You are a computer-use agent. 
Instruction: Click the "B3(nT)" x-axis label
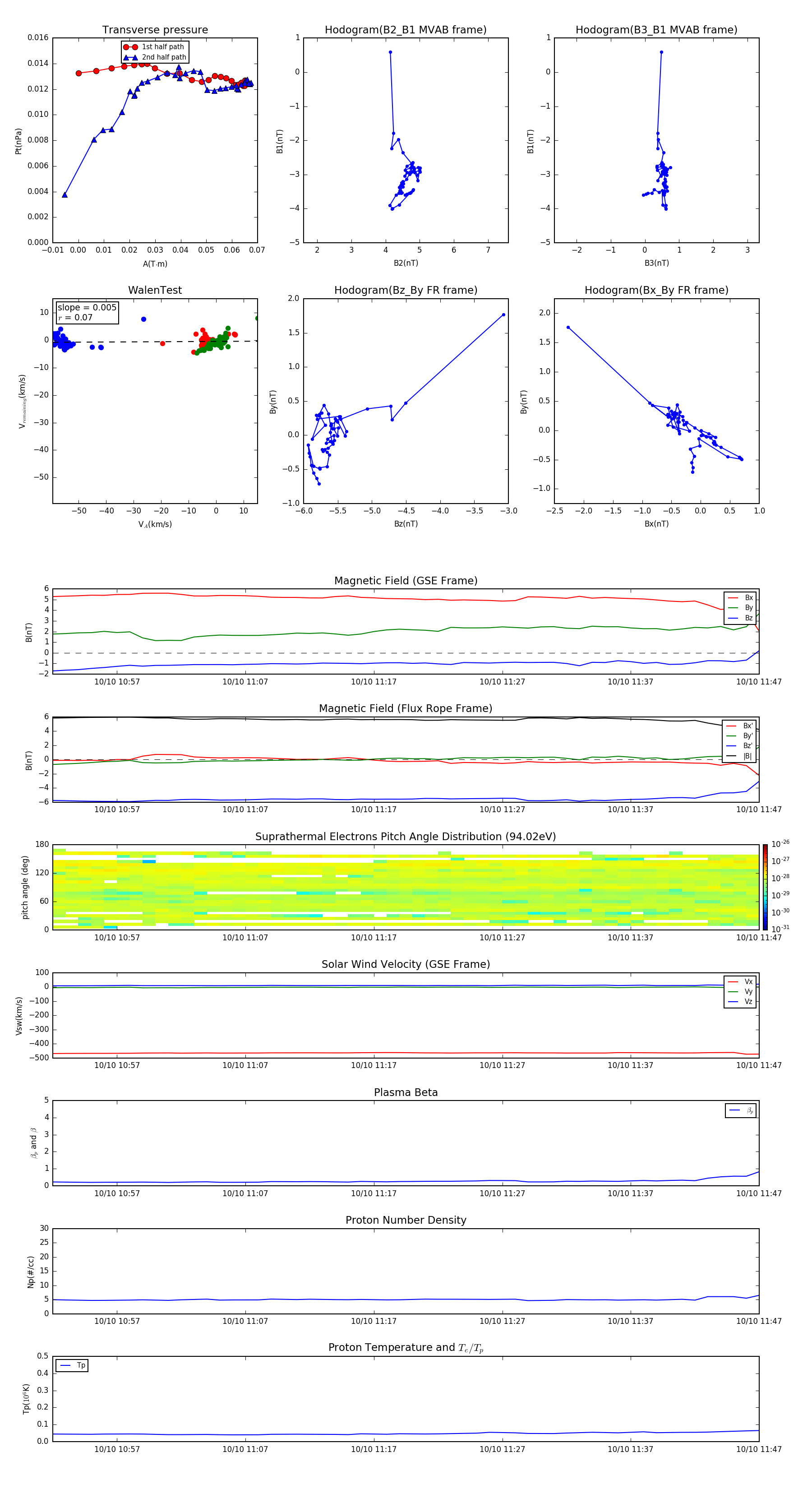[656, 263]
